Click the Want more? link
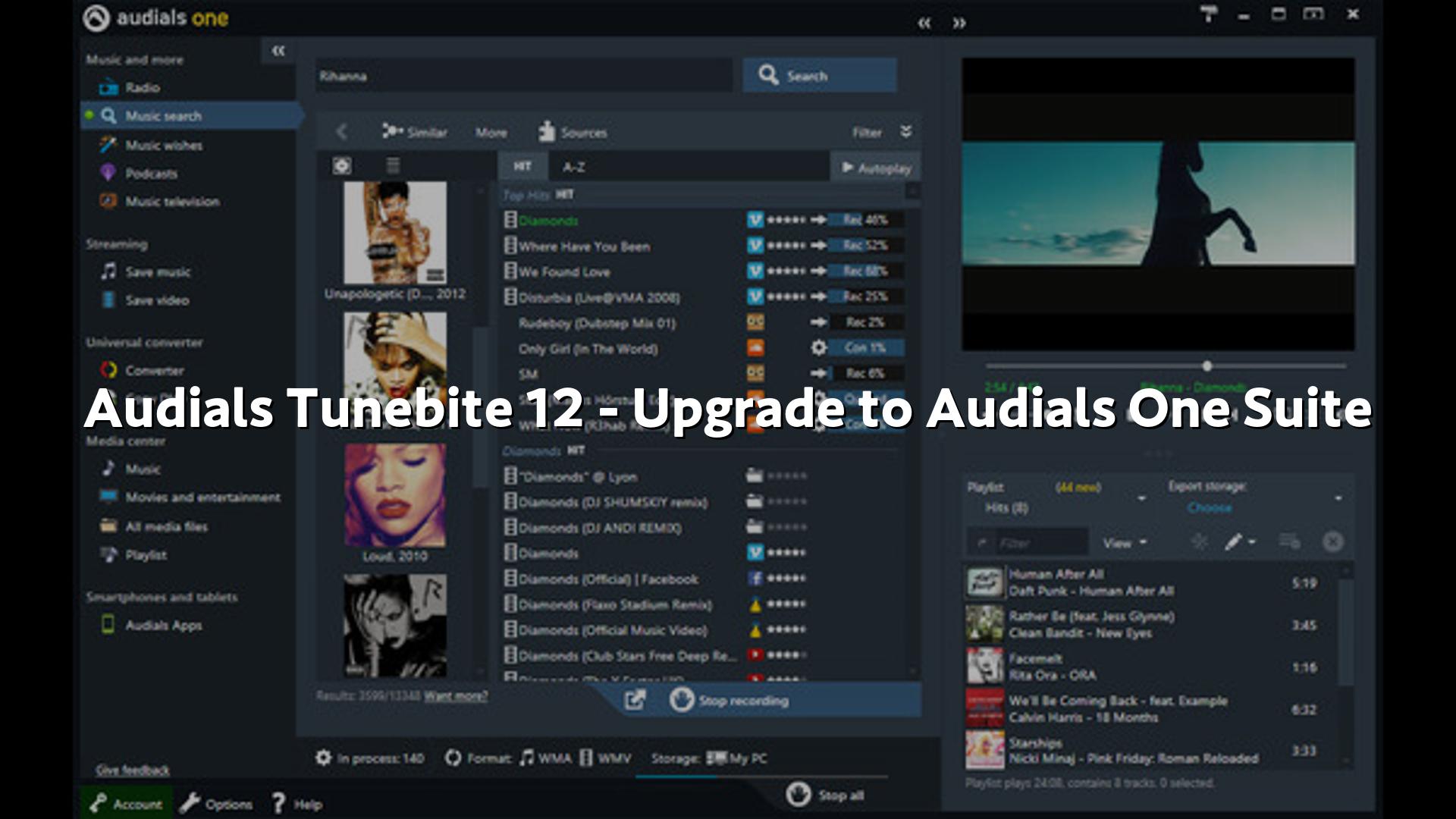1456x819 pixels. point(456,695)
